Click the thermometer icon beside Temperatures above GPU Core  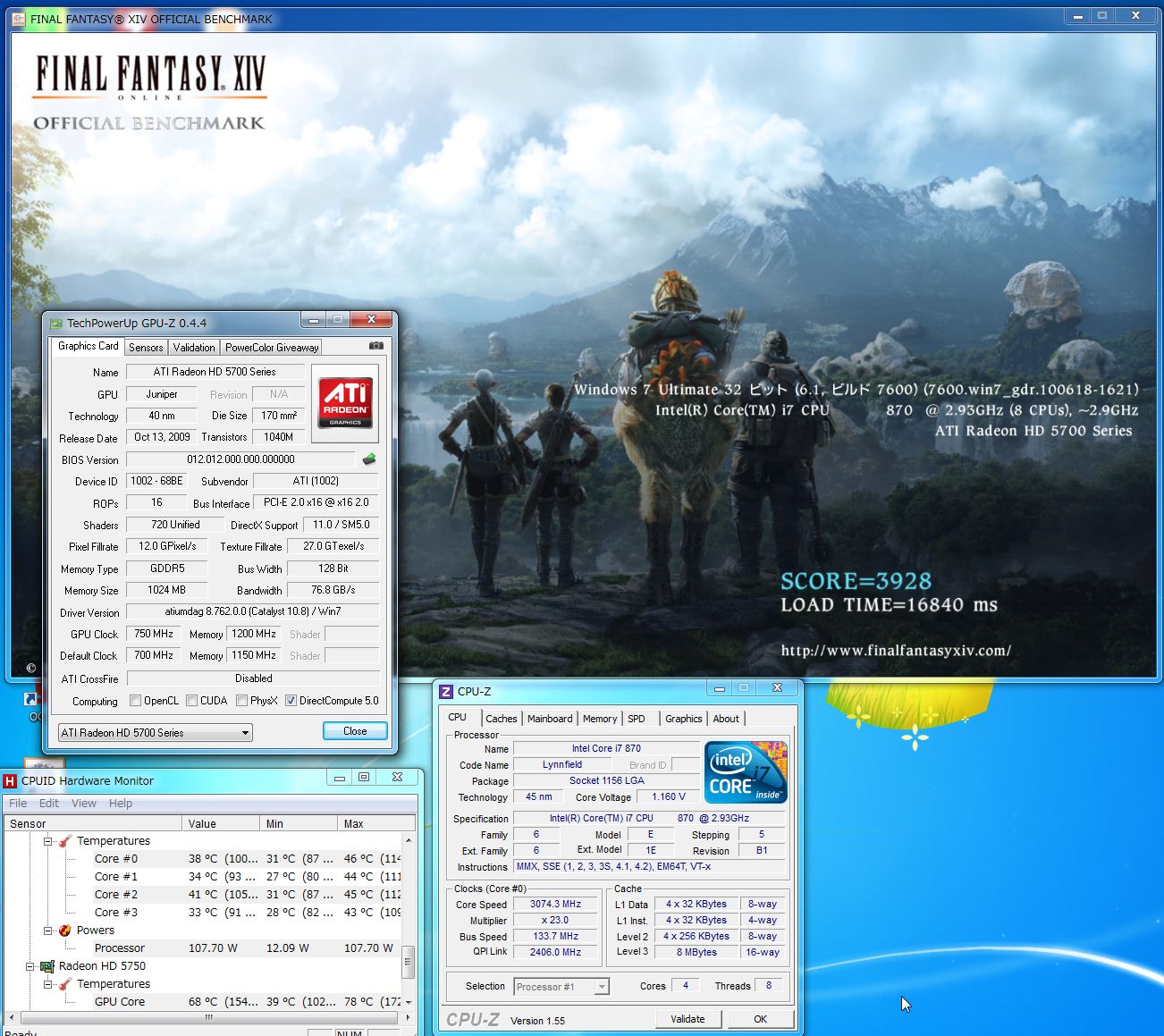[65, 984]
